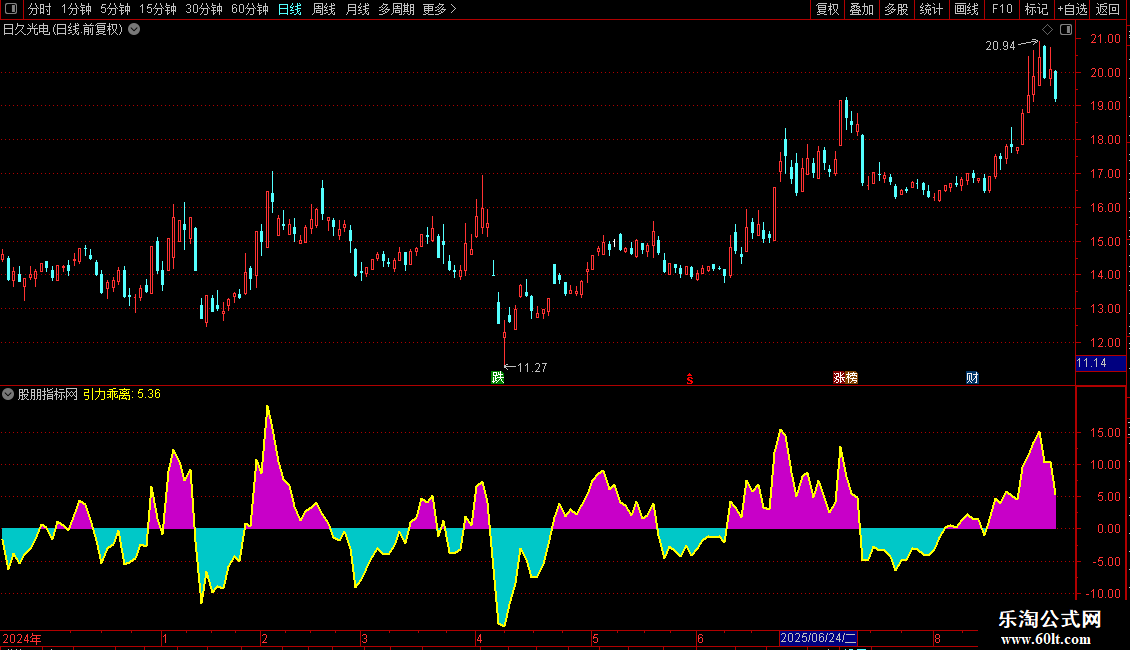Select the 日线 daily chart tab
The image size is (1130, 650).
(x=290, y=9)
